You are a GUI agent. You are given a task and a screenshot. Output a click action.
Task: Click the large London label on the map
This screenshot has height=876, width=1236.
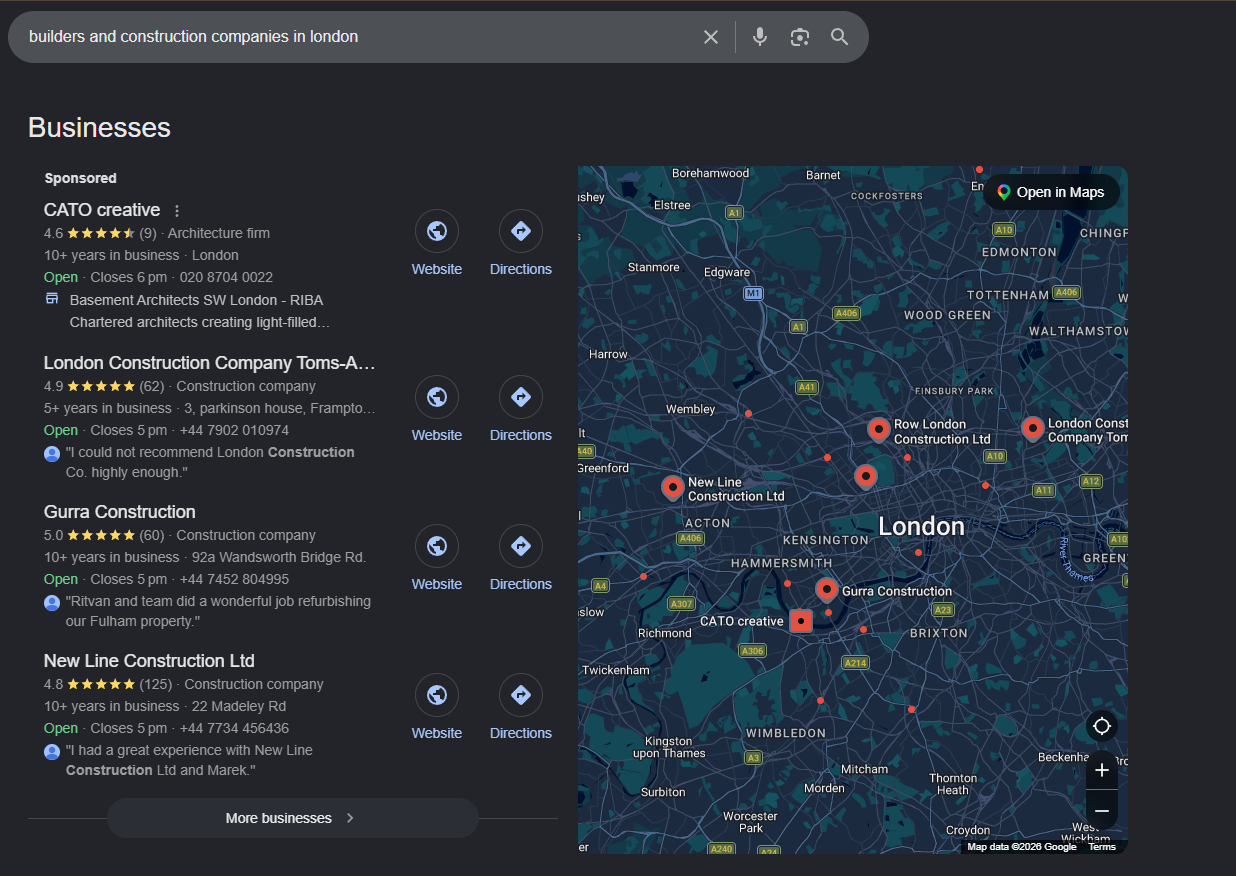coord(921,526)
